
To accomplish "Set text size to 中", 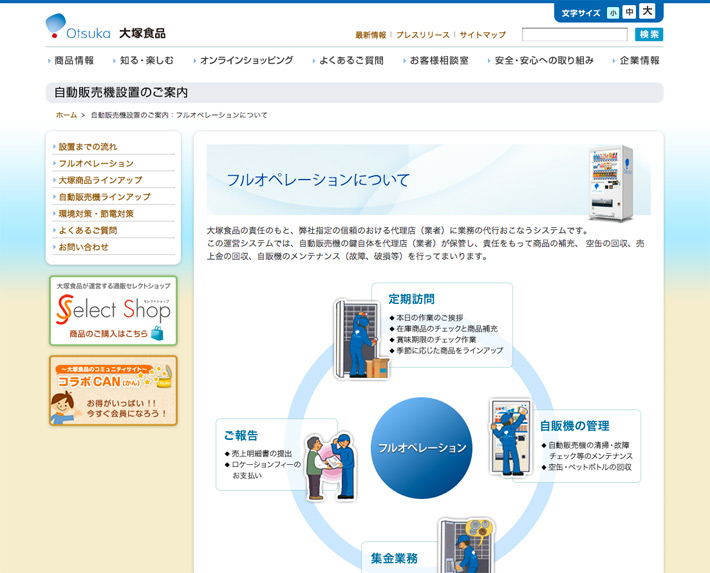I will (629, 12).
